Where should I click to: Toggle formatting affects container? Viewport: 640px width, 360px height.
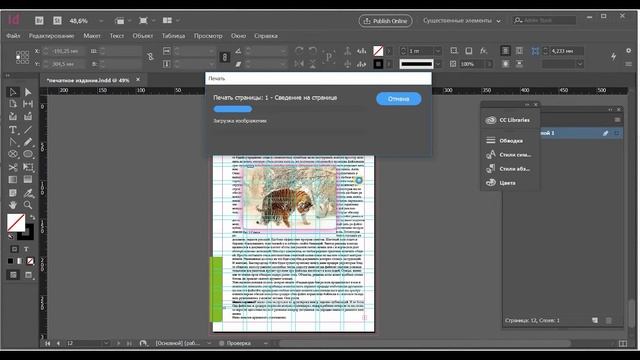tap(14, 249)
